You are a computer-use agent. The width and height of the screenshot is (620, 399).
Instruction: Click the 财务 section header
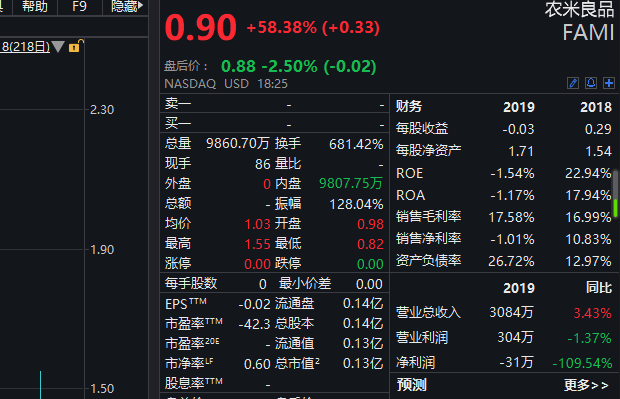coord(409,106)
